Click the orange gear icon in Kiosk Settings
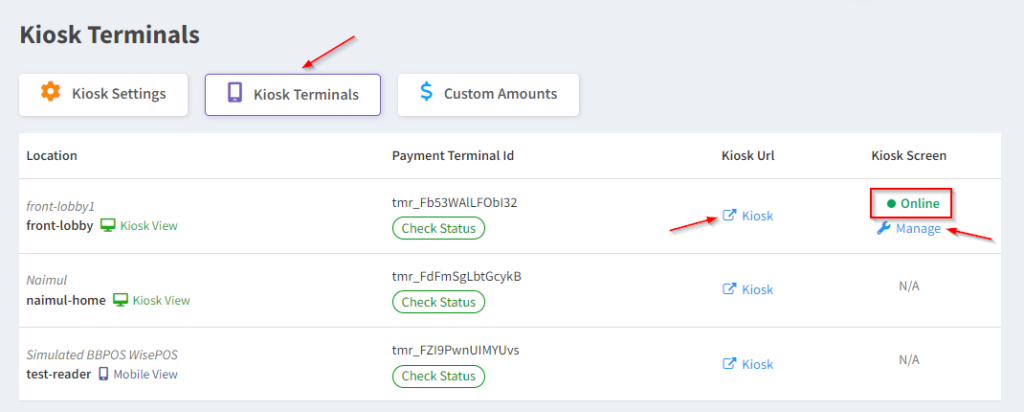Image resolution: width=1024 pixels, height=412 pixels. click(x=50, y=93)
